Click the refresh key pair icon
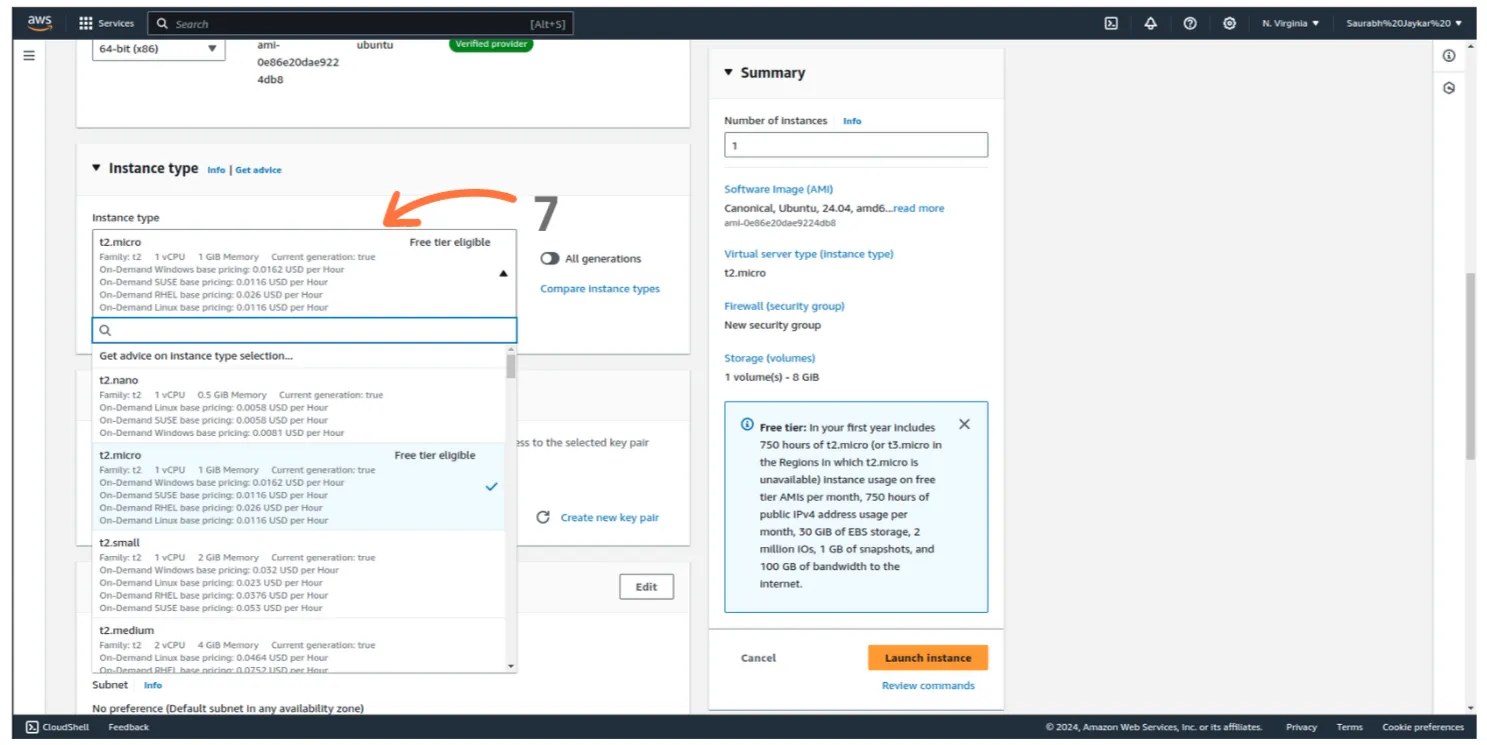 (543, 517)
